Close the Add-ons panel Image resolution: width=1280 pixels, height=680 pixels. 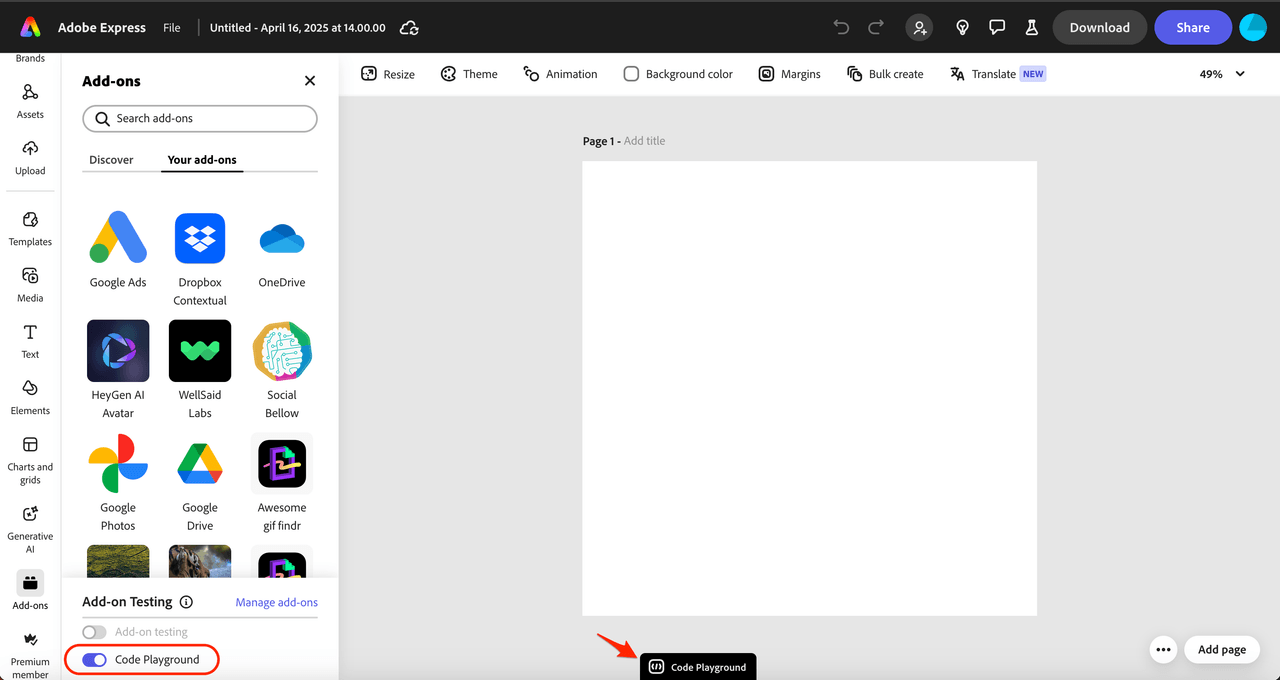pos(310,81)
